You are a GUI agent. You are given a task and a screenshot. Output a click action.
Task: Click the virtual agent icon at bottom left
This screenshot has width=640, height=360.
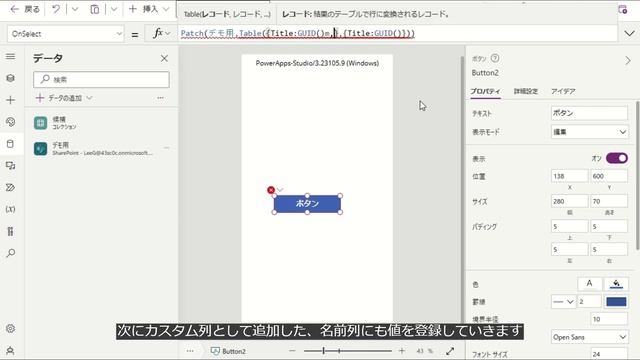click(x=11, y=351)
